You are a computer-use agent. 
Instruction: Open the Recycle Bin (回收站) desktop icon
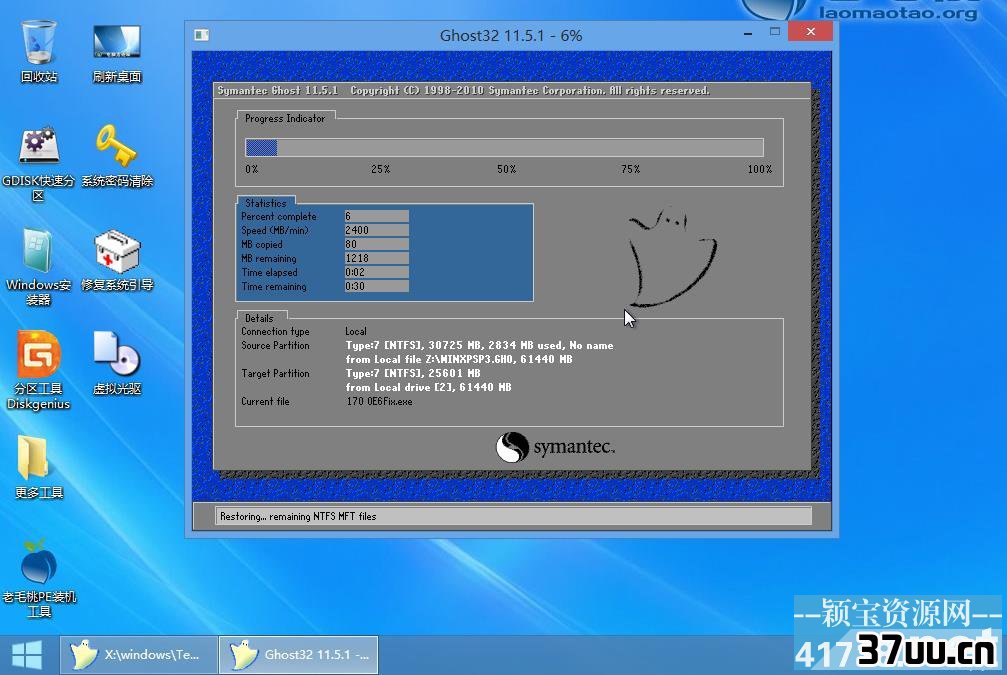pos(39,51)
